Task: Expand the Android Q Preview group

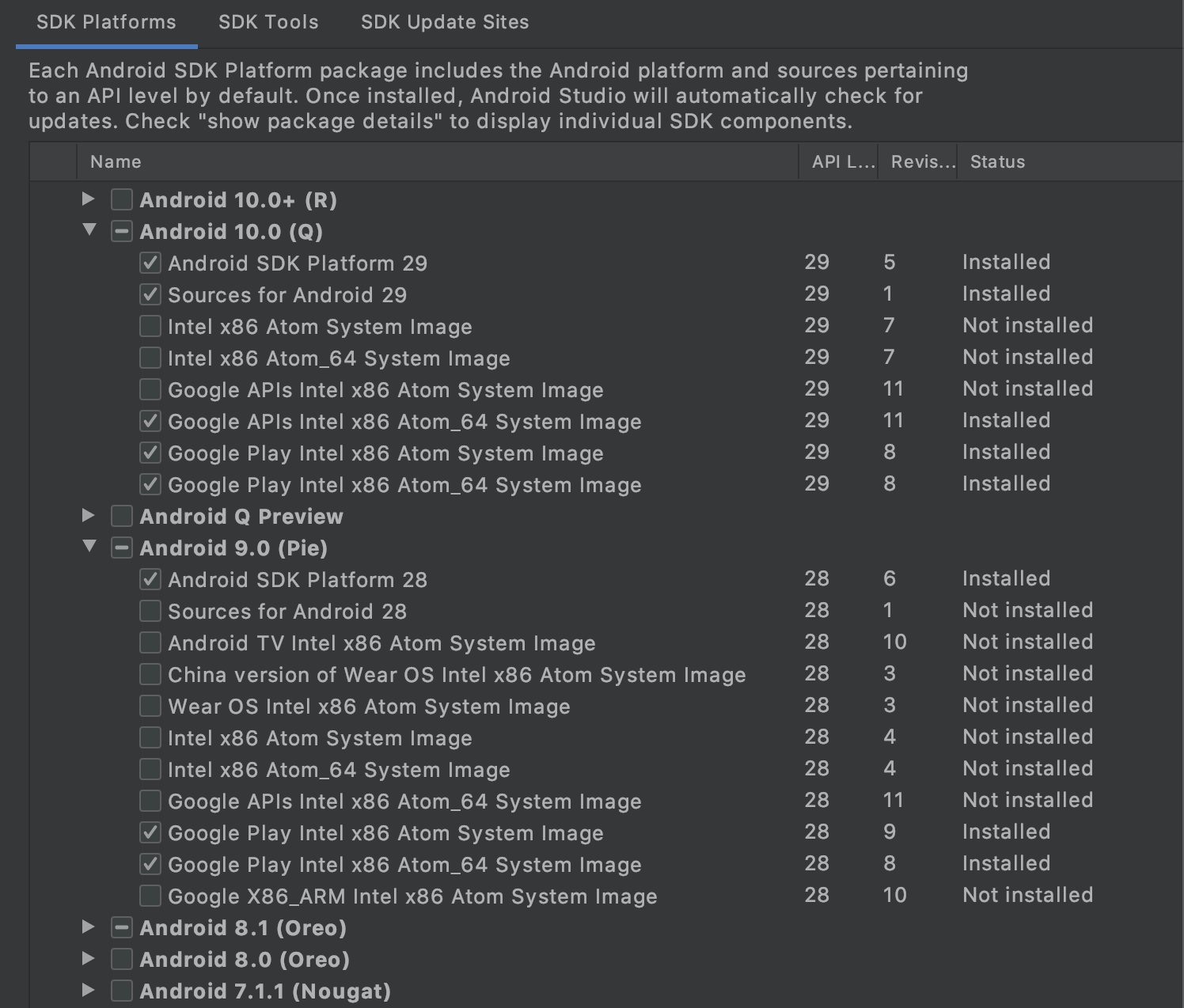Action: (x=89, y=516)
